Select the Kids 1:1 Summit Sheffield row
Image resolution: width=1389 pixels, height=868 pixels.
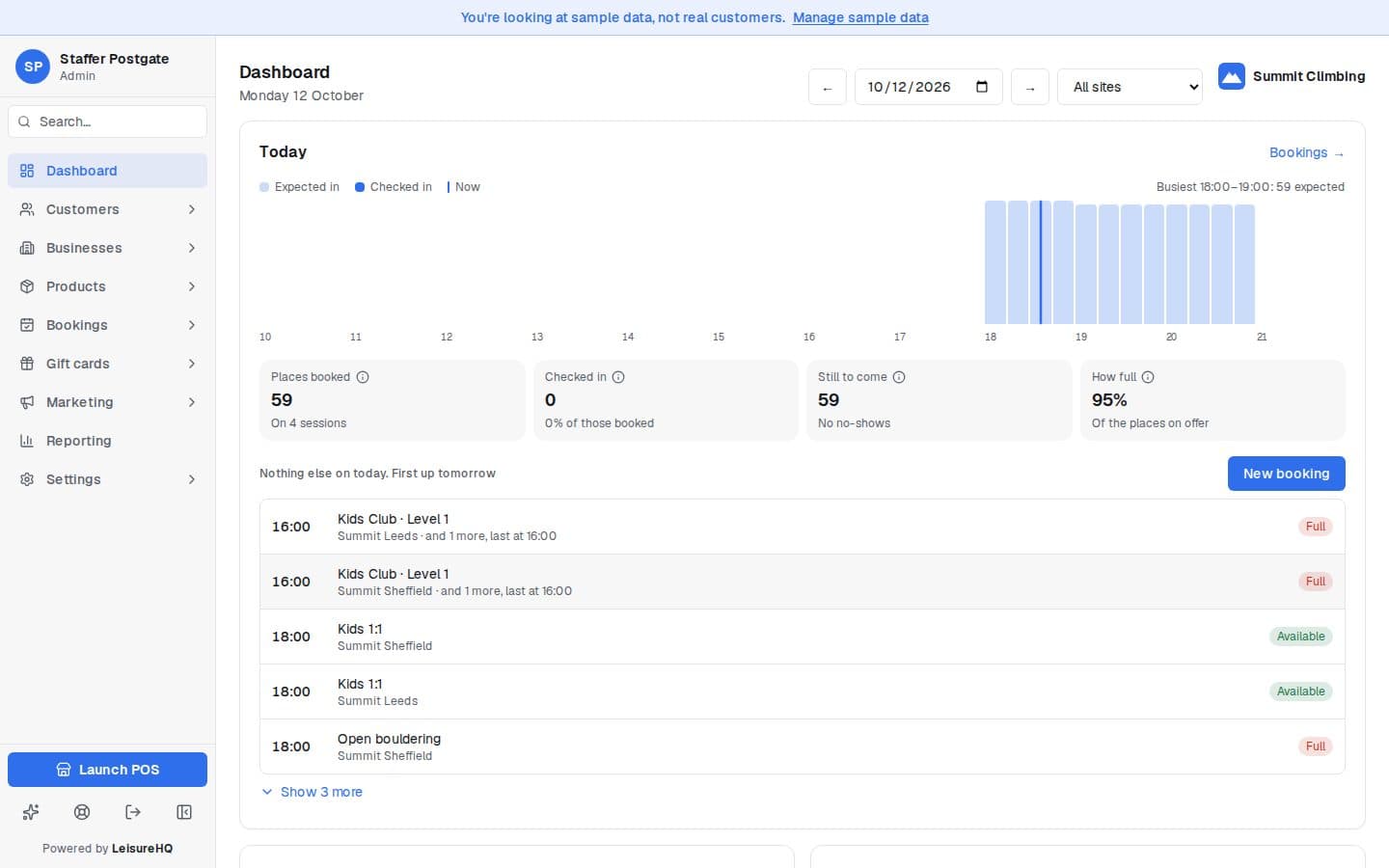click(x=802, y=637)
